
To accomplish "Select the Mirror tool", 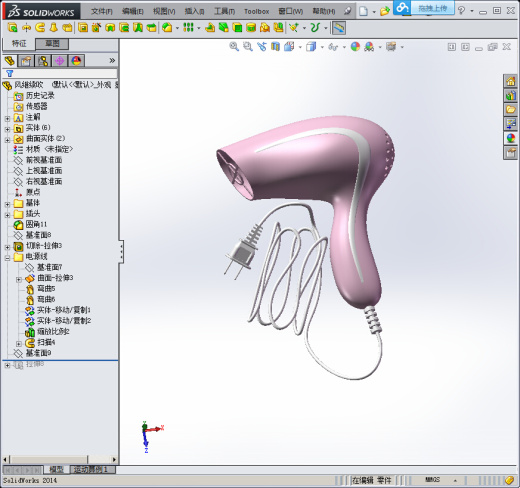I will (278, 28).
